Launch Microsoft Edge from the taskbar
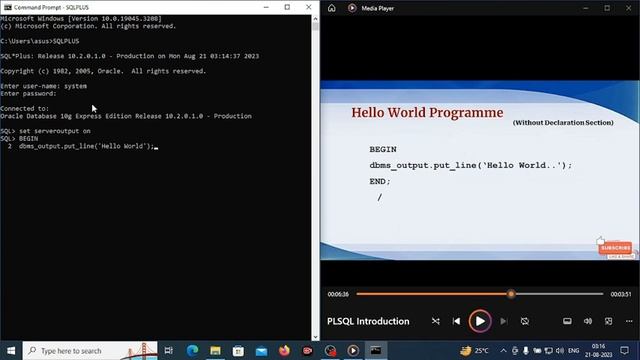Image resolution: width=640 pixels, height=360 pixels. [x=192, y=351]
